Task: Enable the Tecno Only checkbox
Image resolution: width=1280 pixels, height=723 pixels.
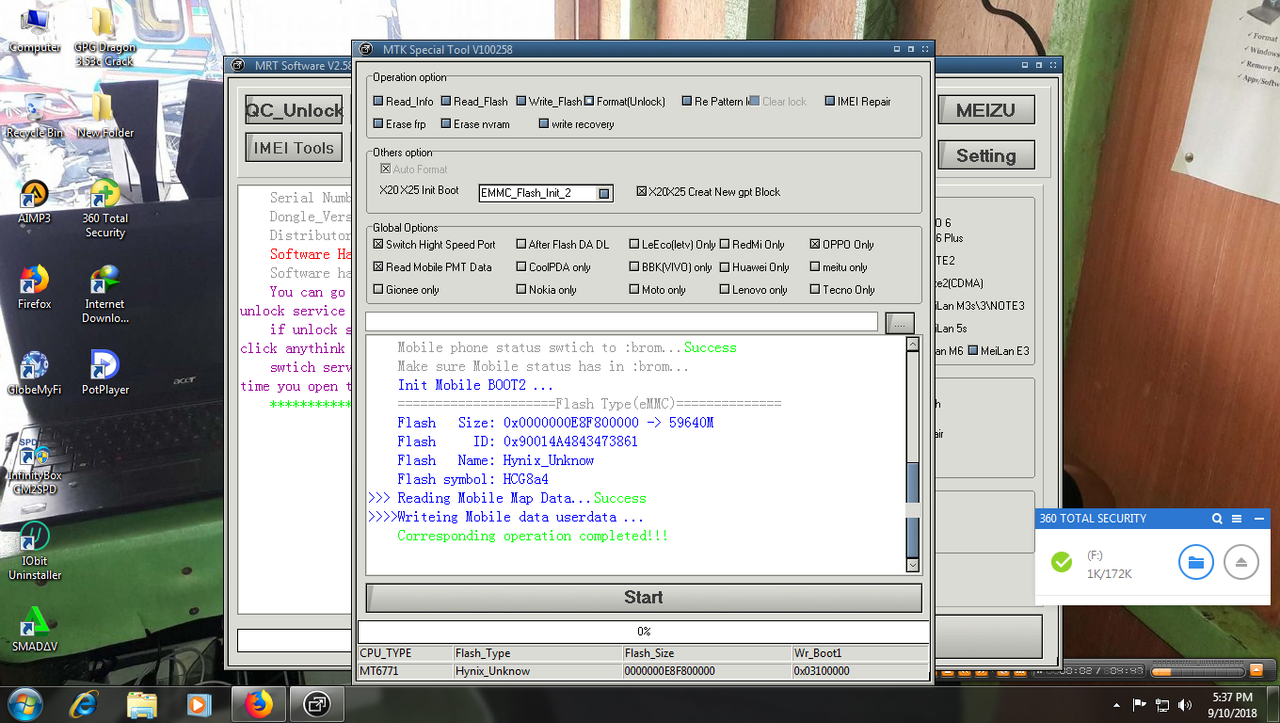Action: click(842, 291)
